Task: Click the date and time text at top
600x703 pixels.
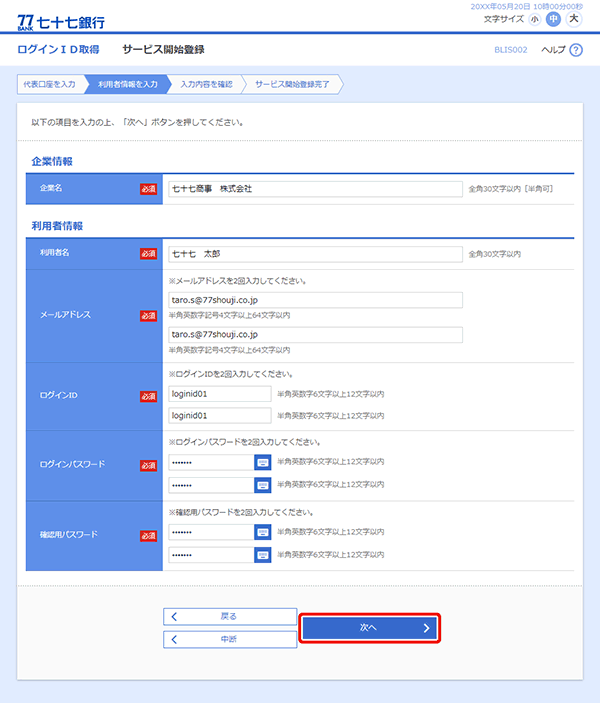Action: click(526, 6)
